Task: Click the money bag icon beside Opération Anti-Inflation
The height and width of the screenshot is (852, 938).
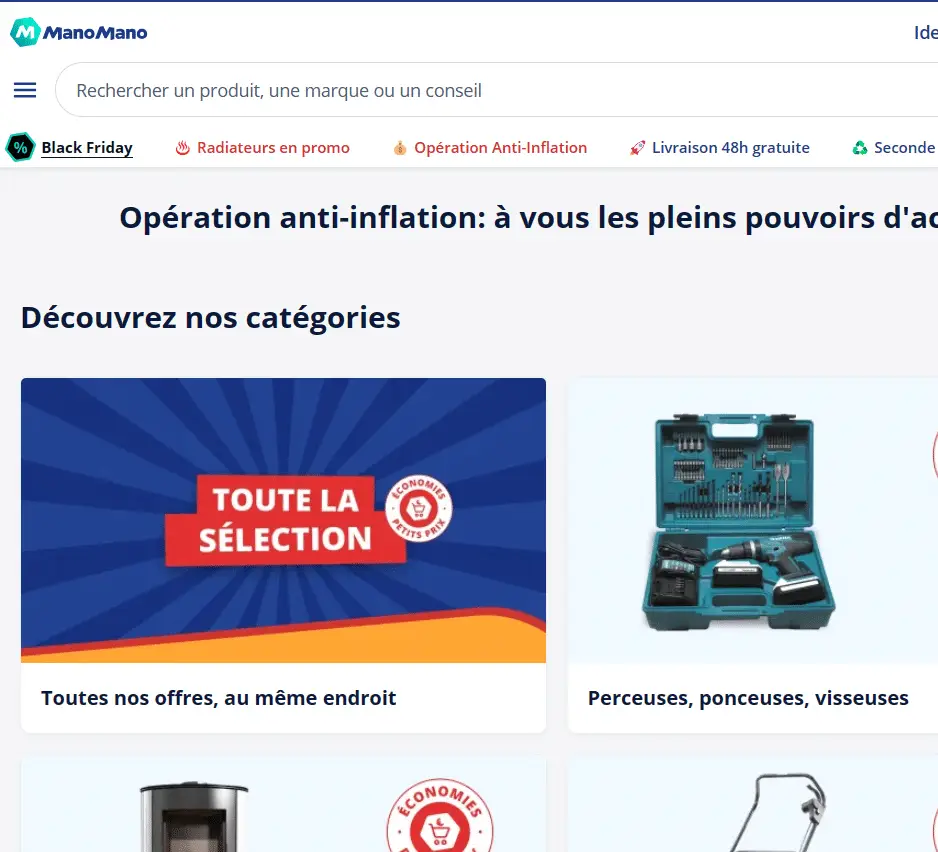Action: (x=400, y=148)
